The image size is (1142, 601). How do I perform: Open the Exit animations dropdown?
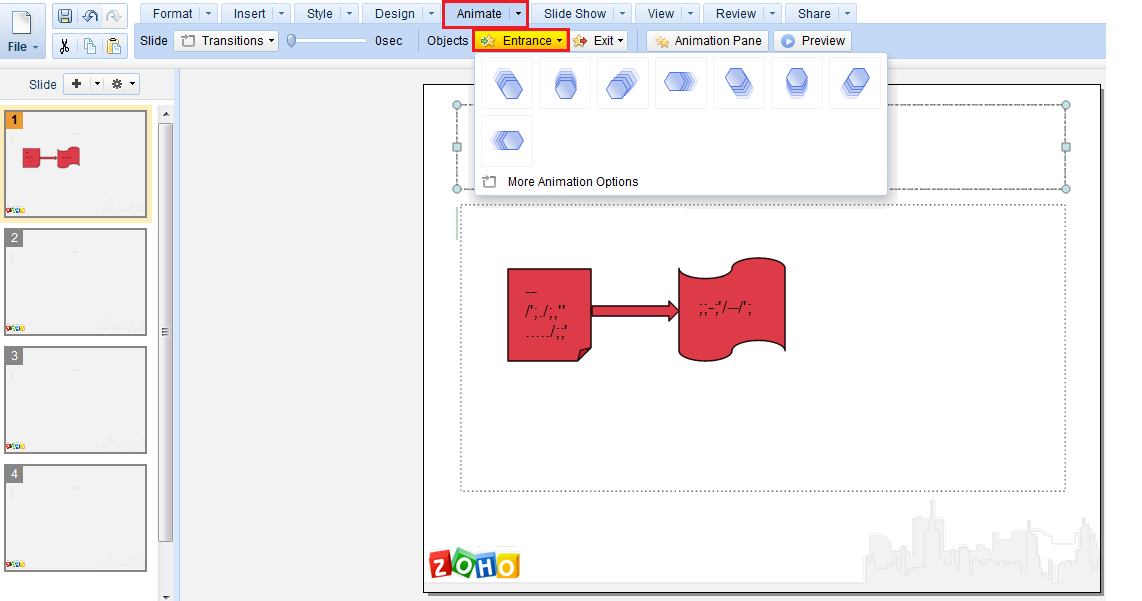(x=599, y=41)
